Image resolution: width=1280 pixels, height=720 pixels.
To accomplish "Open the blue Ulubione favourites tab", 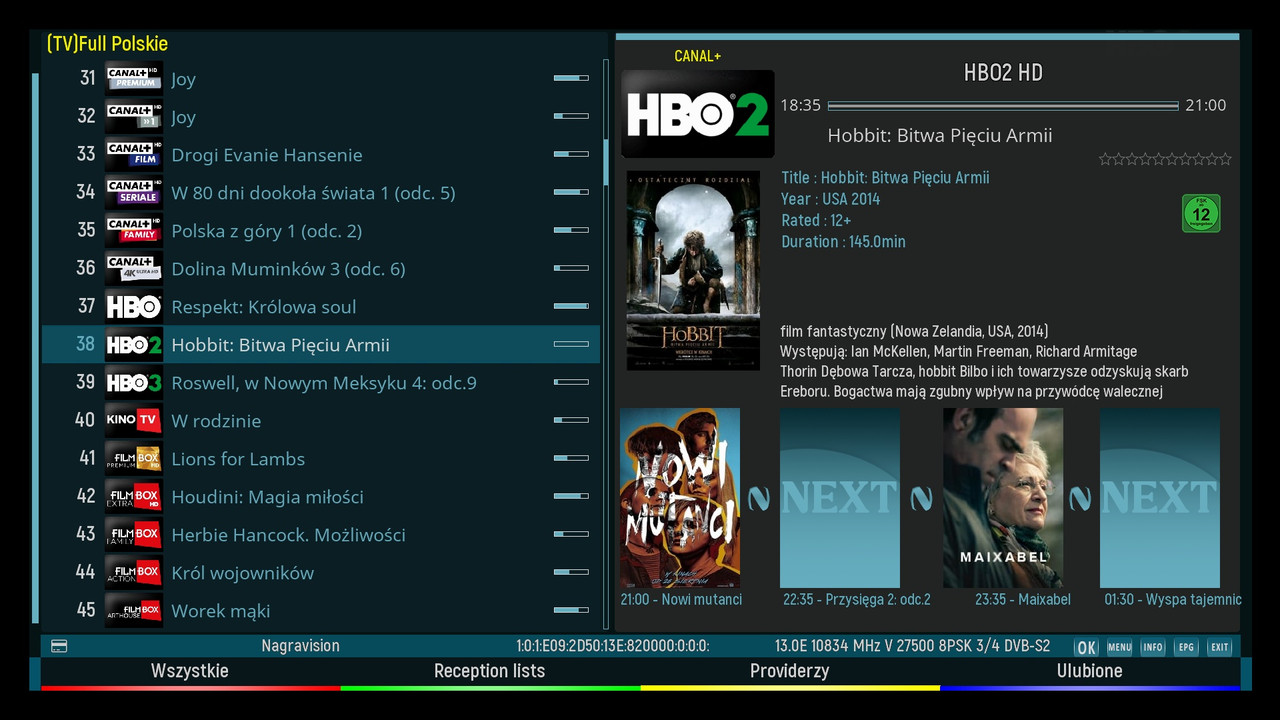I will [1090, 672].
